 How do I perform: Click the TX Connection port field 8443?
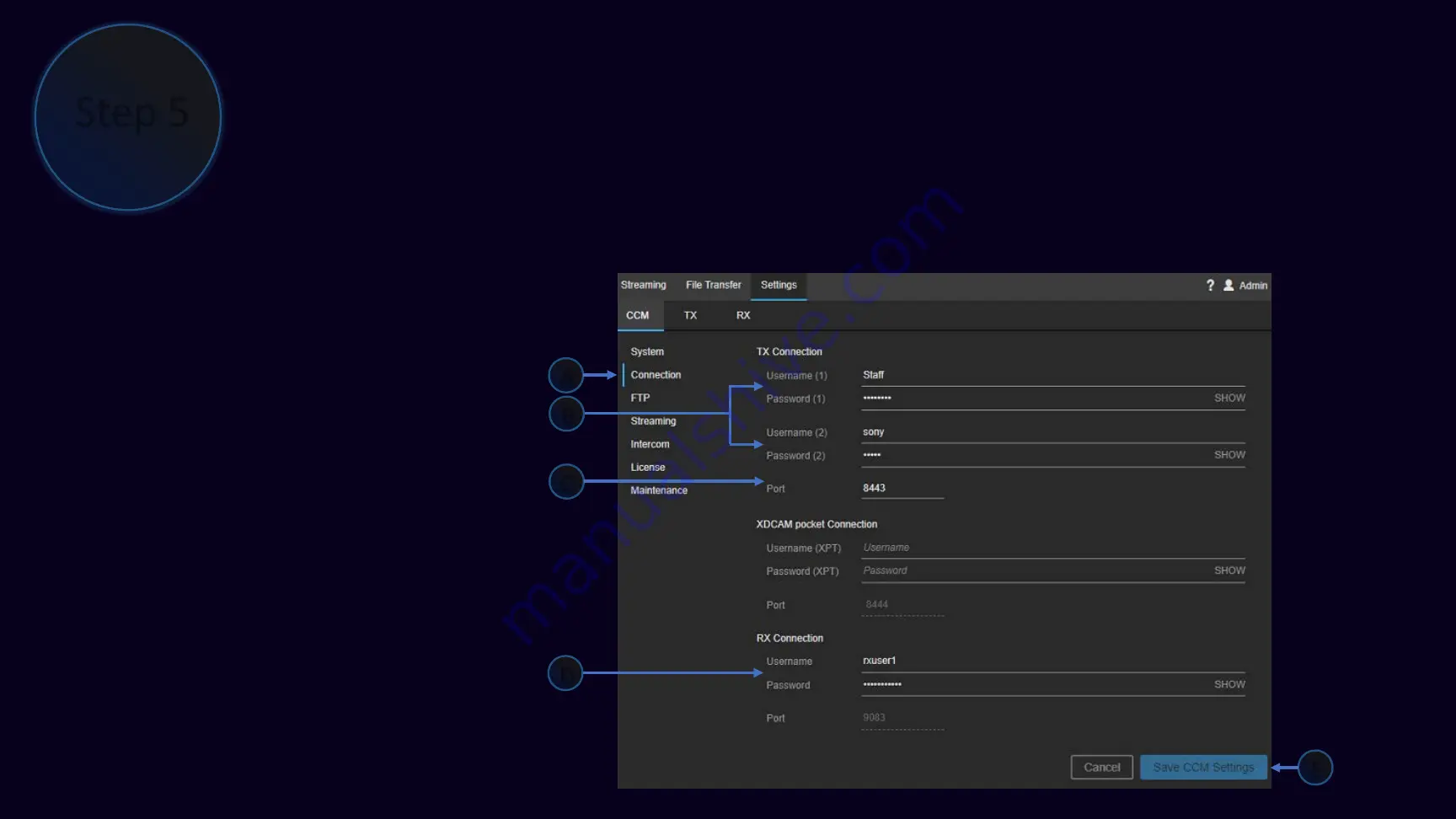pos(902,489)
